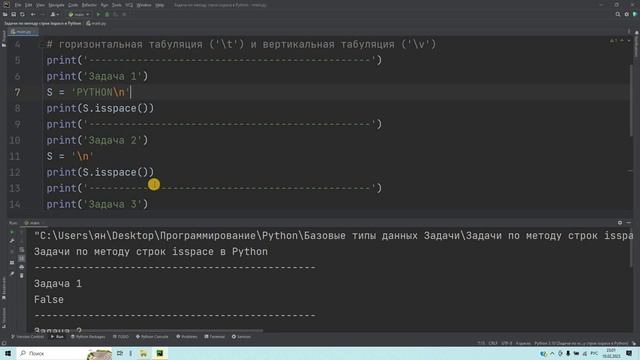The width and height of the screenshot is (640, 360).
Task: Click the print icon in Run panel
Action: (22, 267)
